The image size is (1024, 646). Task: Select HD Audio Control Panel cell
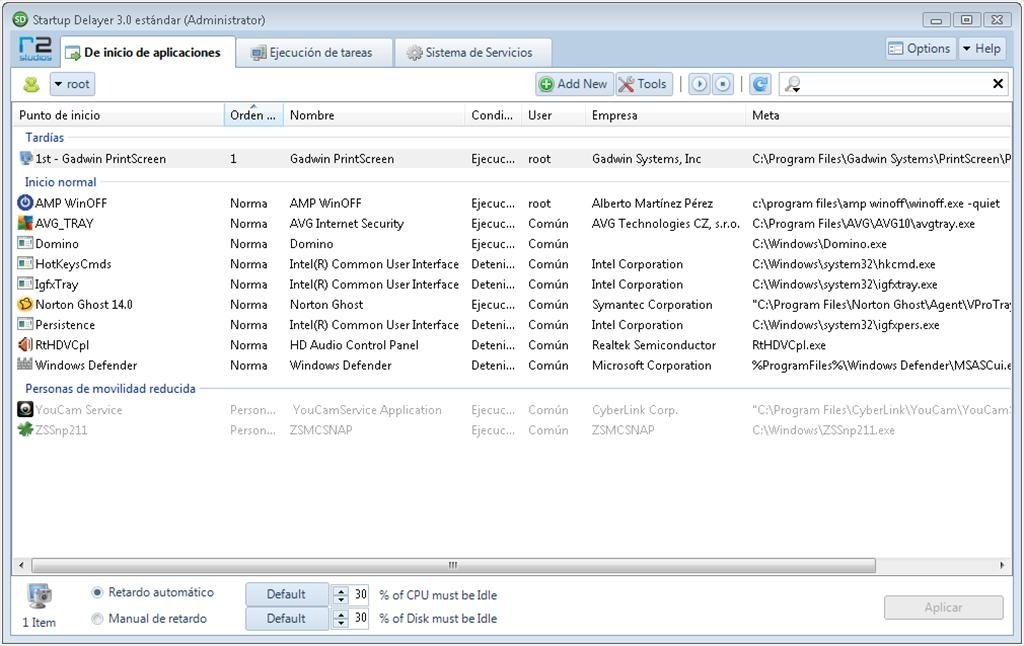(x=354, y=345)
